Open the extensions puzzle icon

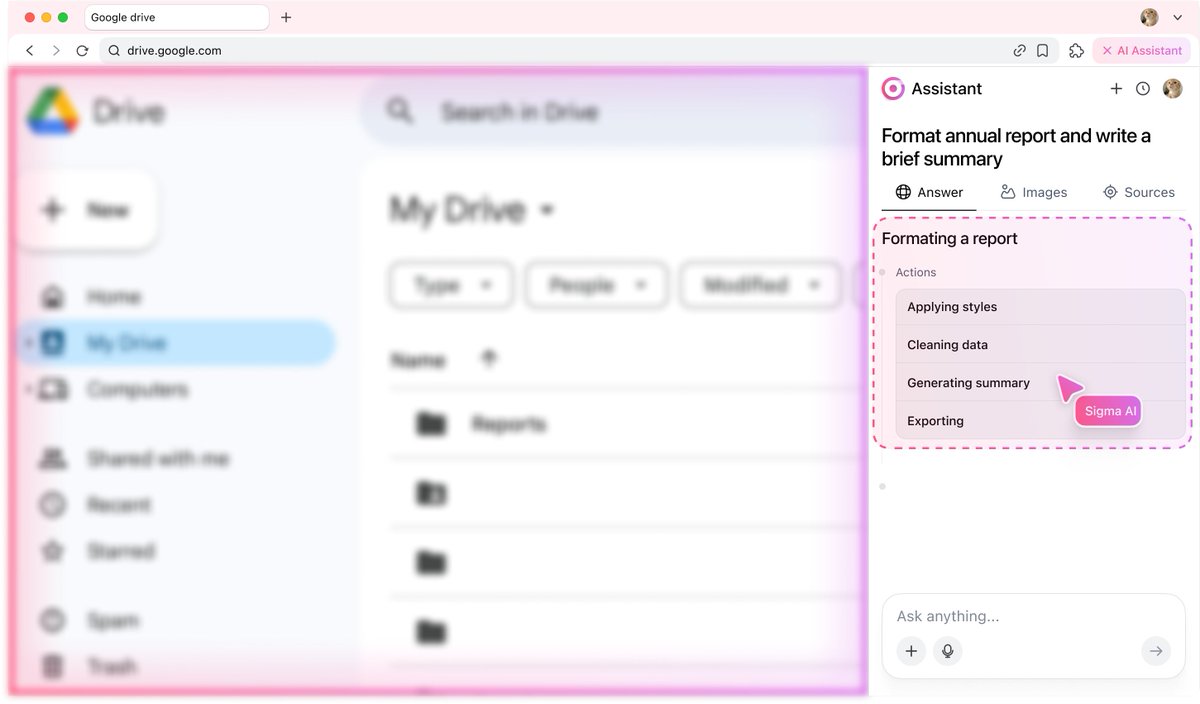1076,50
